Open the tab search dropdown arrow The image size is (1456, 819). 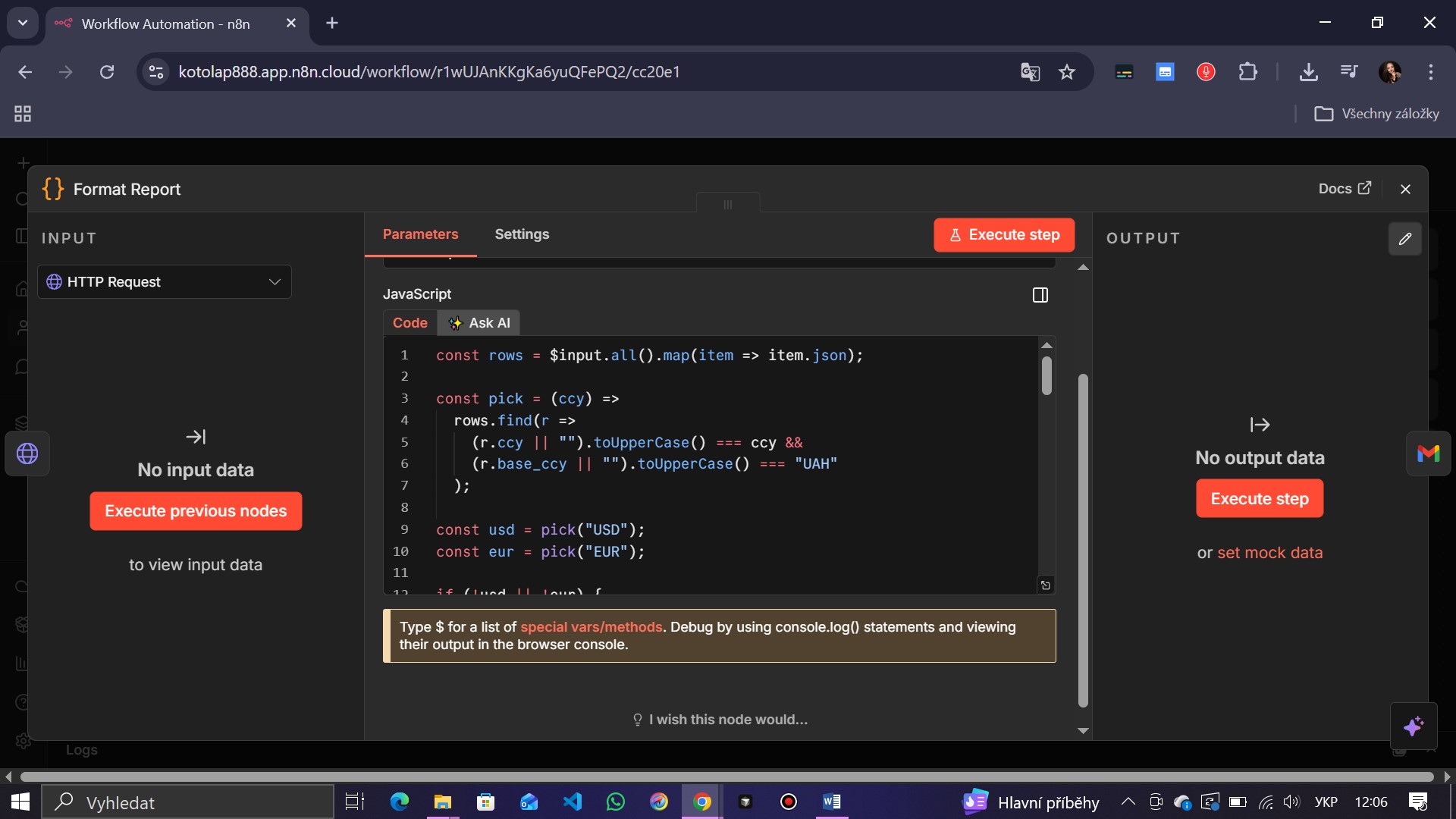(23, 24)
